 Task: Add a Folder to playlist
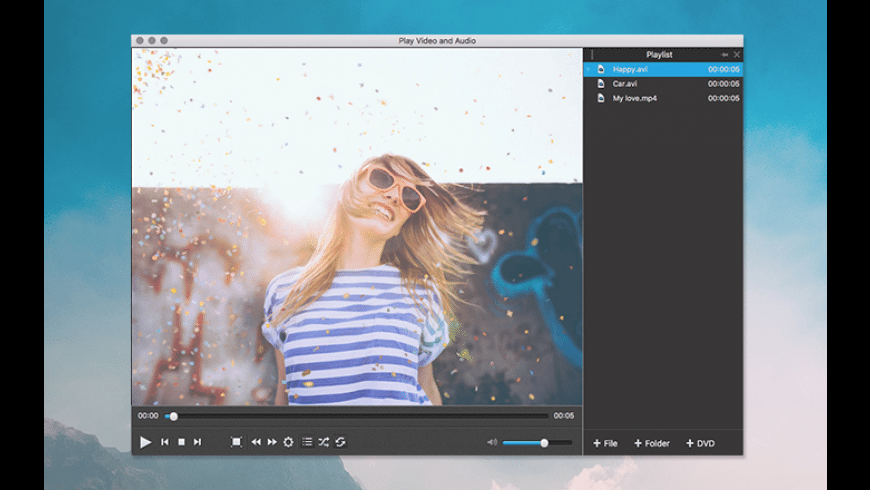tap(652, 443)
